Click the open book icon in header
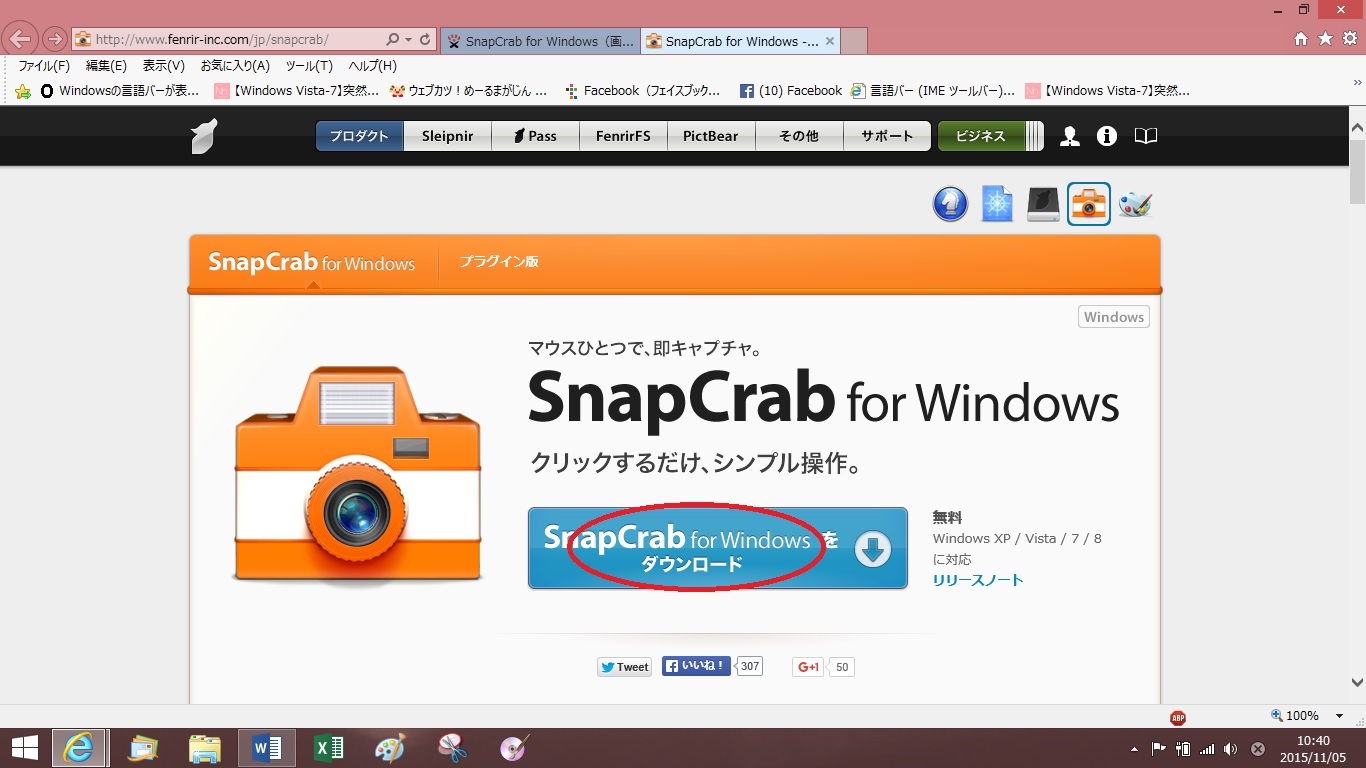Viewport: 1366px width, 768px height. (x=1146, y=136)
